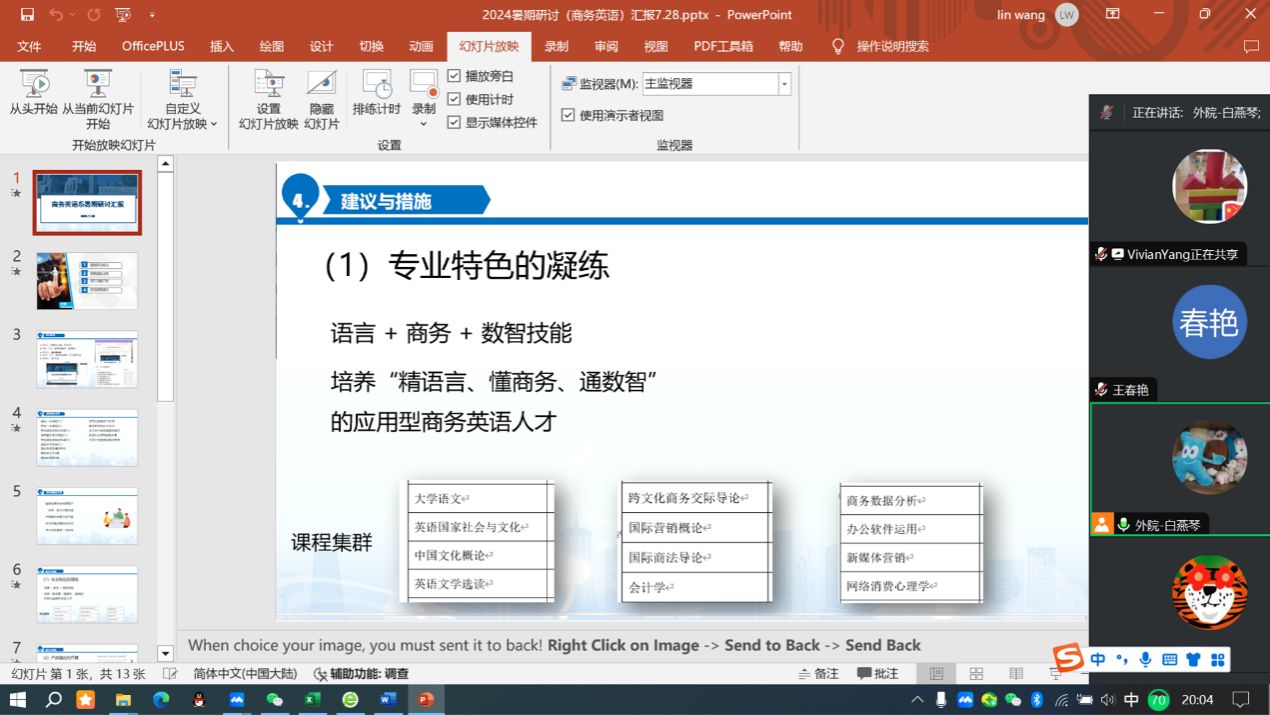1270x715 pixels.
Task: Switch to slide sorter view in status bar
Action: click(x=976, y=674)
